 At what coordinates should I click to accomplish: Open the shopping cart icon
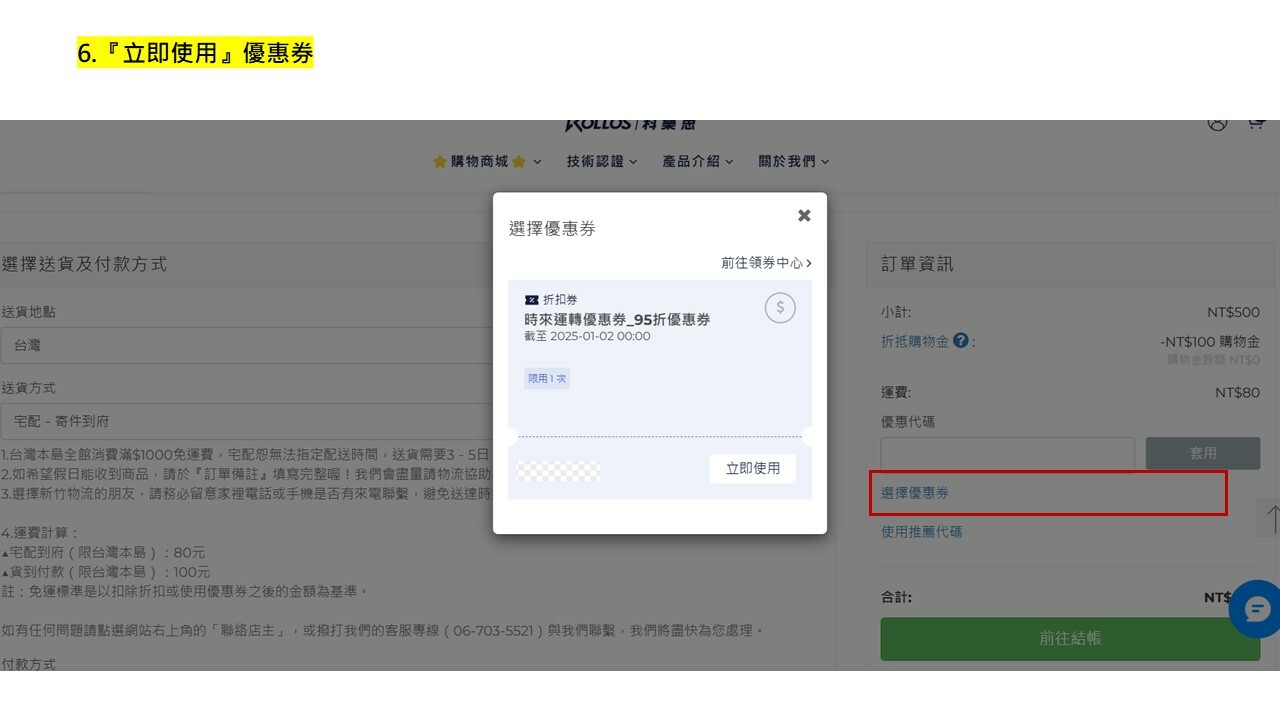[x=1256, y=123]
